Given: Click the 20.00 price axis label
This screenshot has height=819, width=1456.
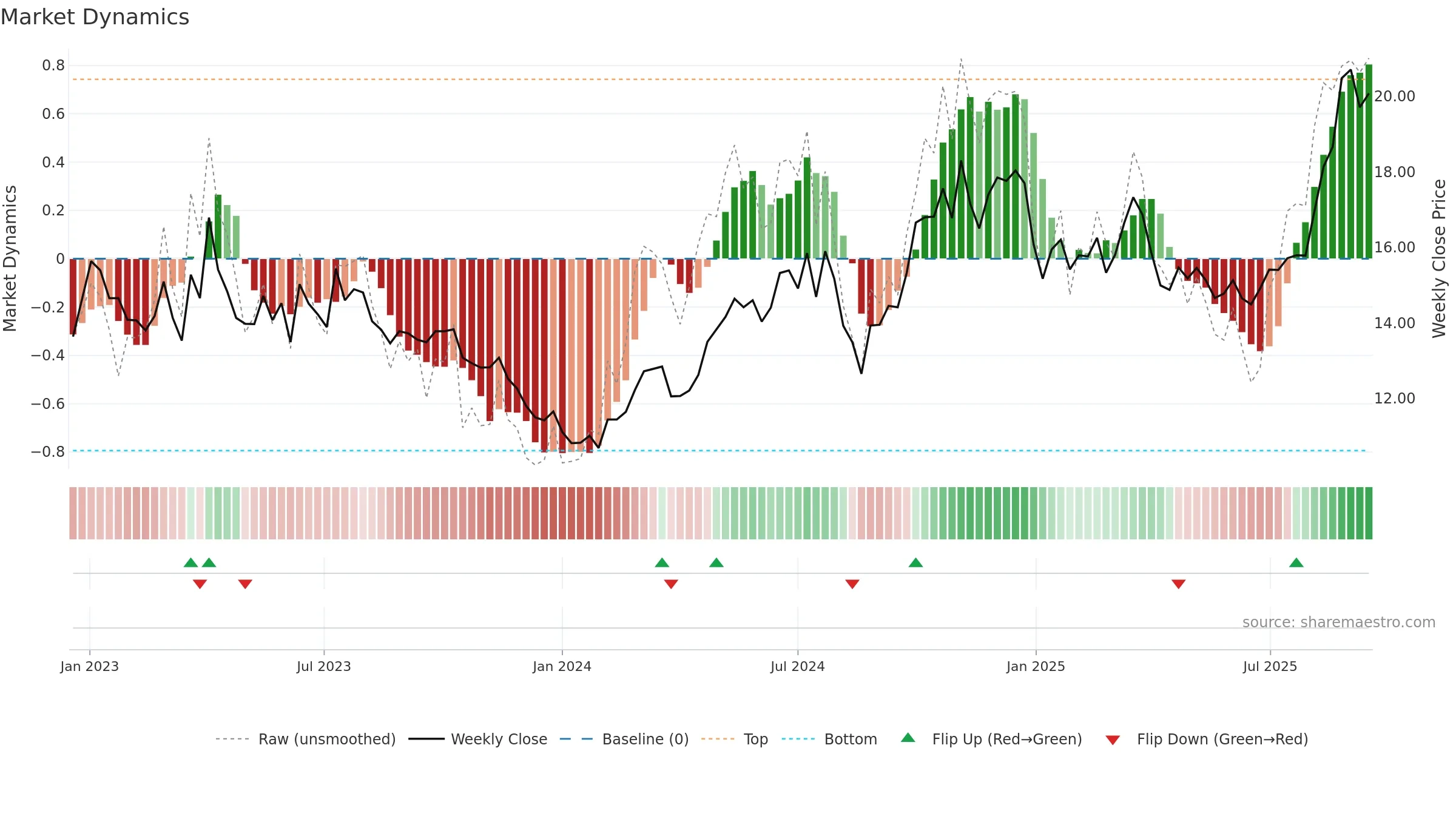Looking at the screenshot, I should click(1395, 96).
